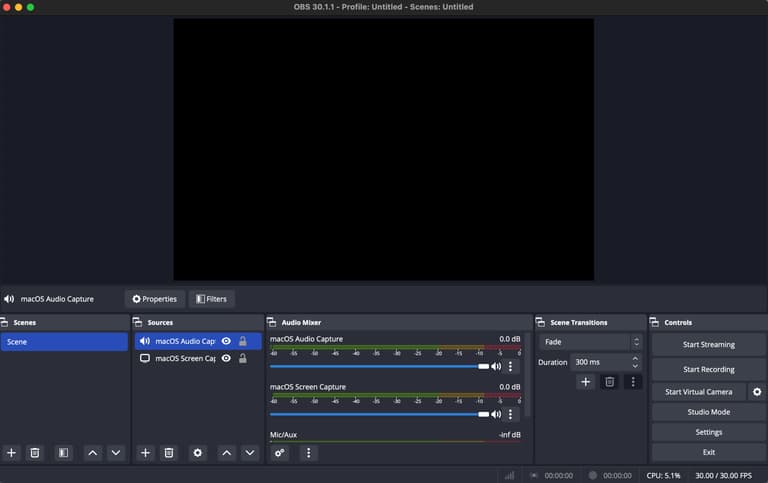Image resolution: width=768 pixels, height=483 pixels.
Task: Click 'Mic/Aux' label in Audio Mixer
Action: 283,435
